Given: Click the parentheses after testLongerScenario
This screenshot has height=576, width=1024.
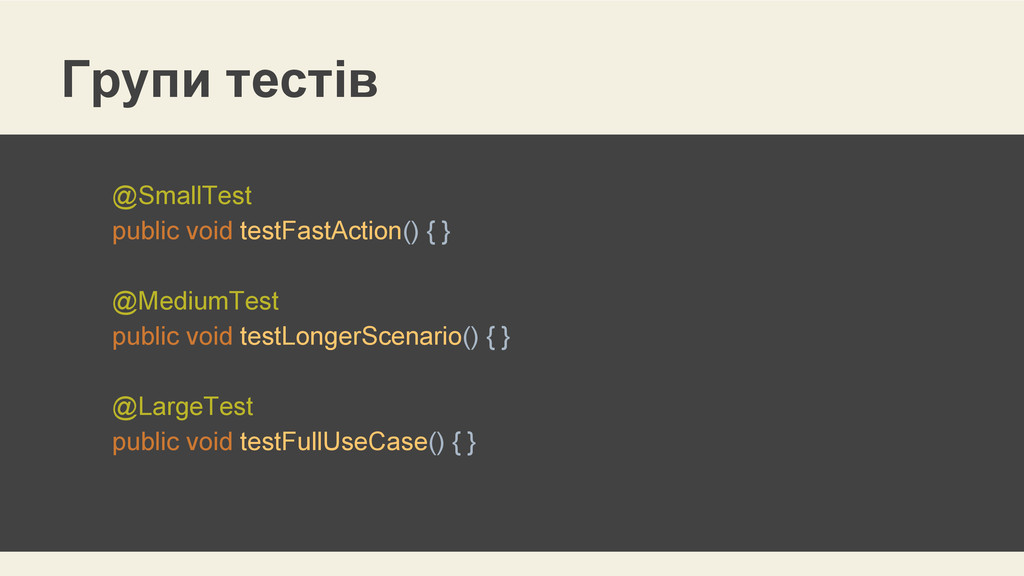Looking at the screenshot, I should coord(470,337).
